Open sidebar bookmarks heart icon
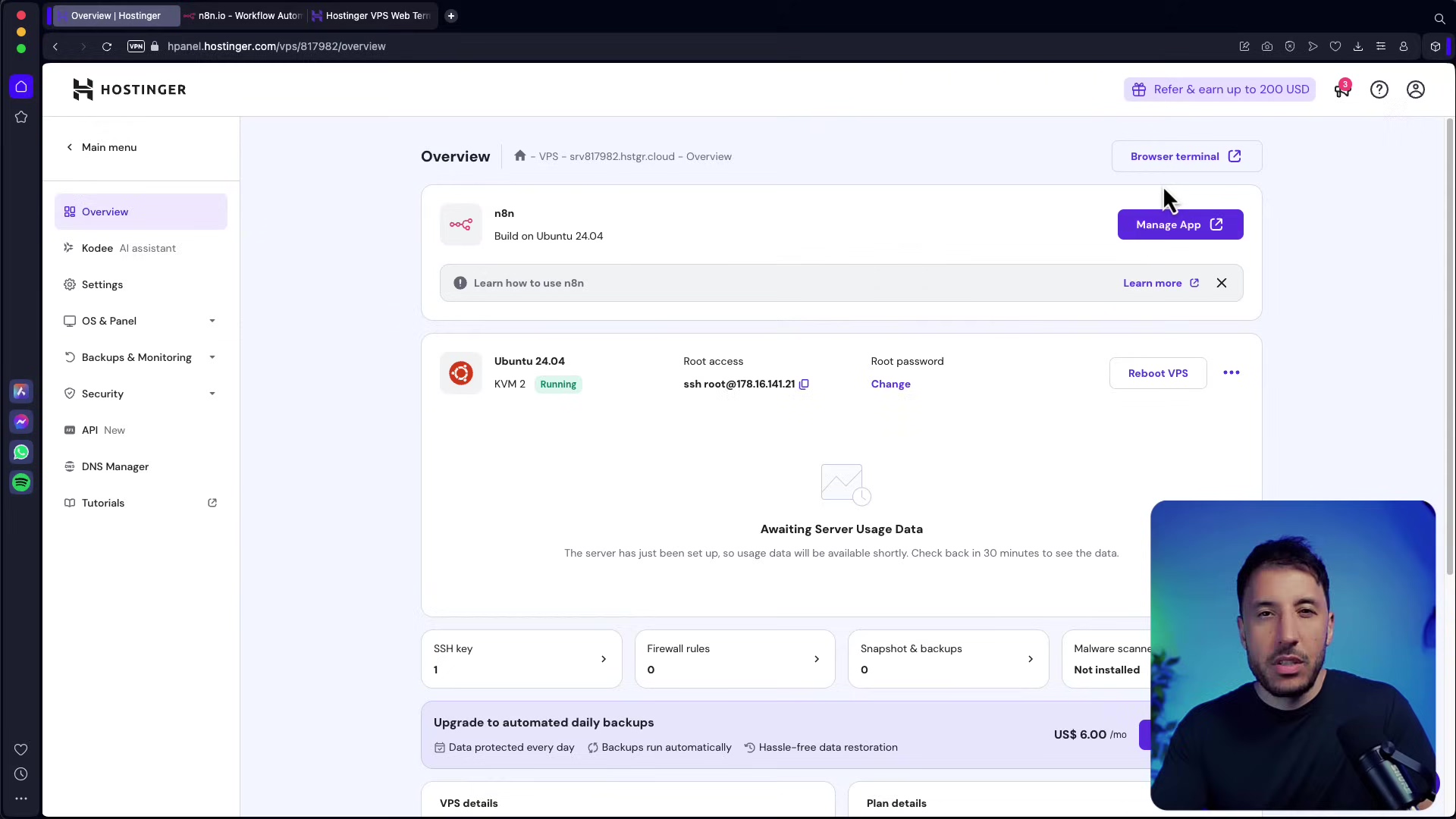The image size is (1456, 819). pos(21,749)
